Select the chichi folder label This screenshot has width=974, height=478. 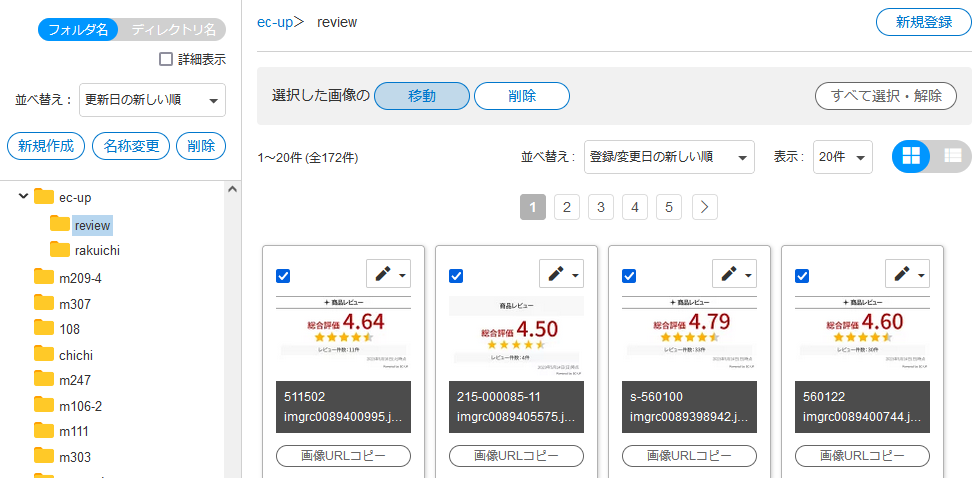point(76,356)
